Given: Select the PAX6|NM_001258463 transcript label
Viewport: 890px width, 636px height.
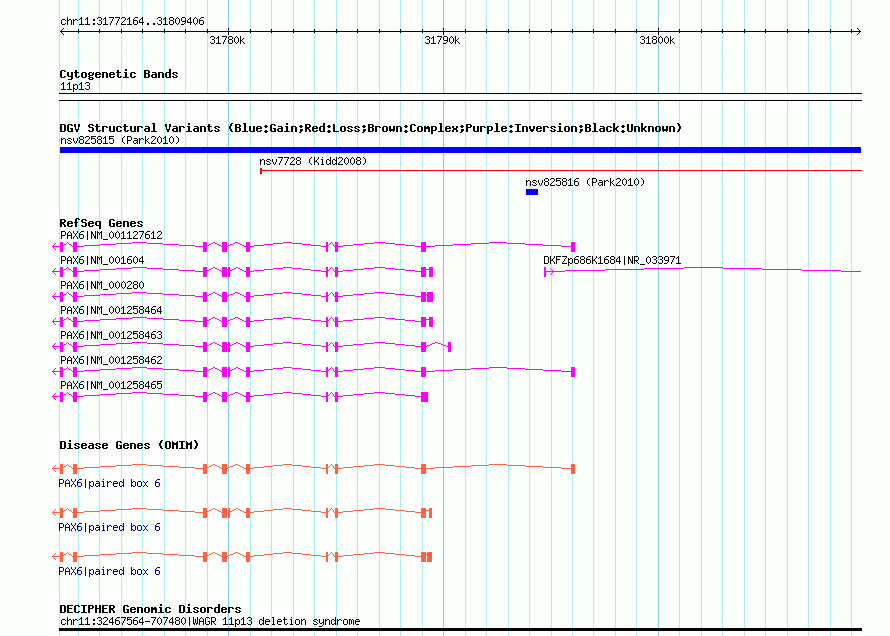Looking at the screenshot, I should [x=111, y=335].
